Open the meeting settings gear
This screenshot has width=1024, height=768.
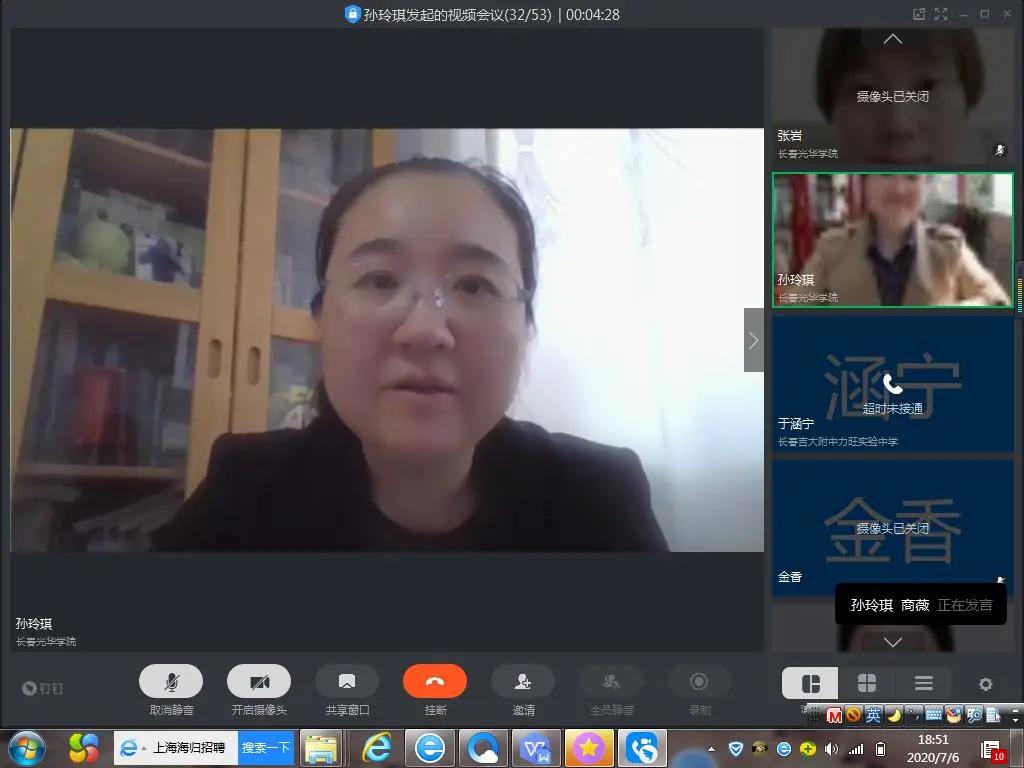tap(985, 684)
